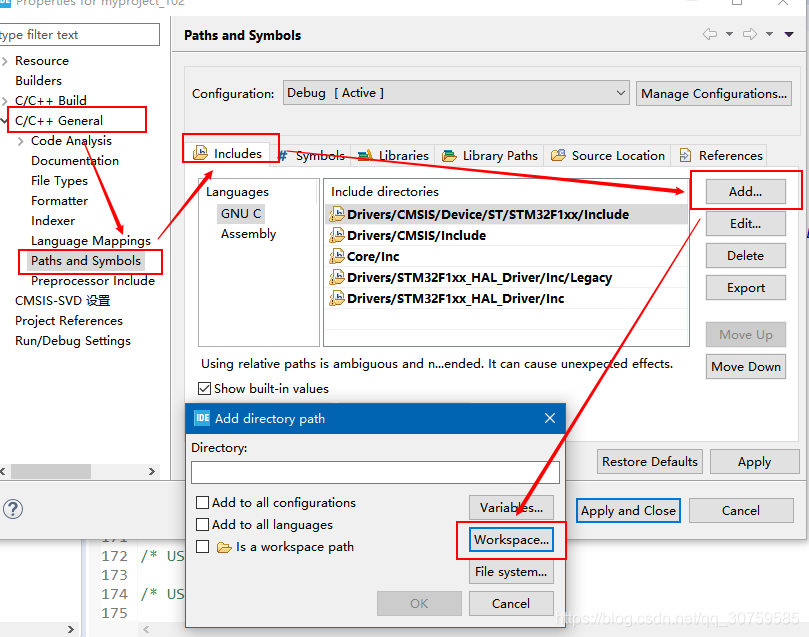Image resolution: width=809 pixels, height=637 pixels.
Task: Open Documentation settings page
Action: [75, 160]
